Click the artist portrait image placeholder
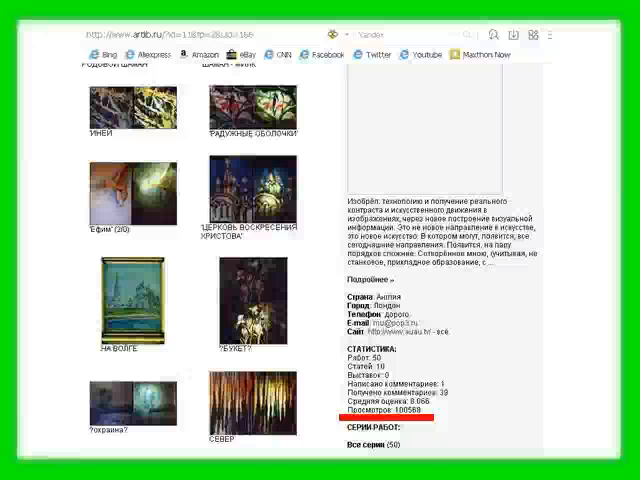 click(425, 129)
